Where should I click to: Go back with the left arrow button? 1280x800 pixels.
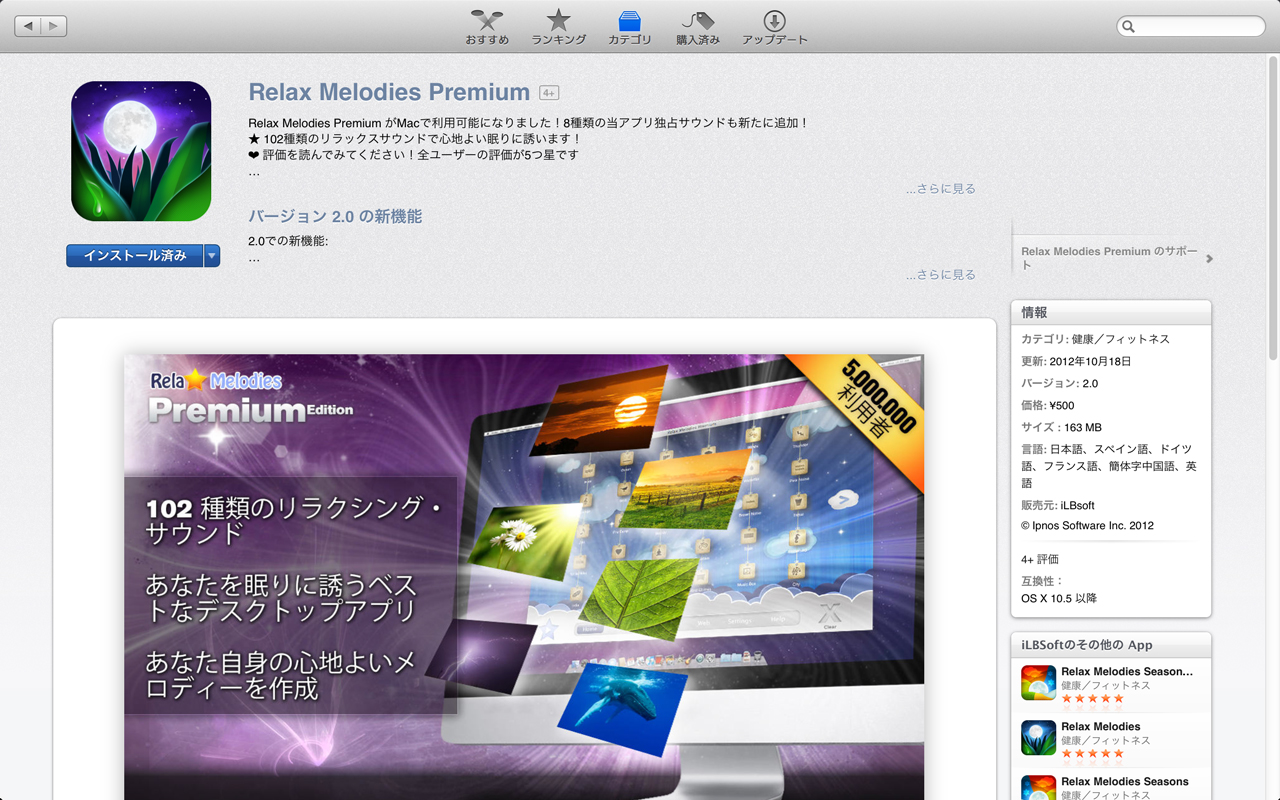point(28,26)
